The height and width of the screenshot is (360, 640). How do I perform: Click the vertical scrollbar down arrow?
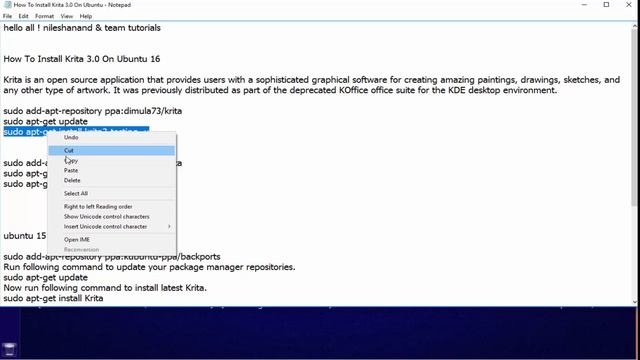pos(635,302)
